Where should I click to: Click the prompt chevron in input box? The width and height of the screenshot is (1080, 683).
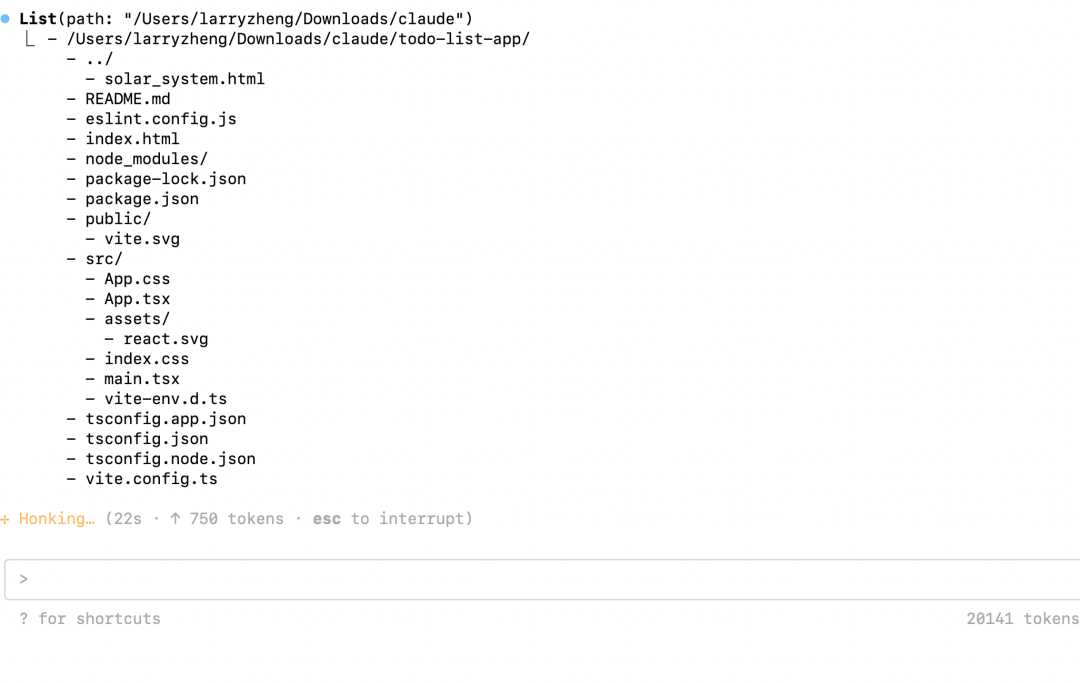click(24, 579)
